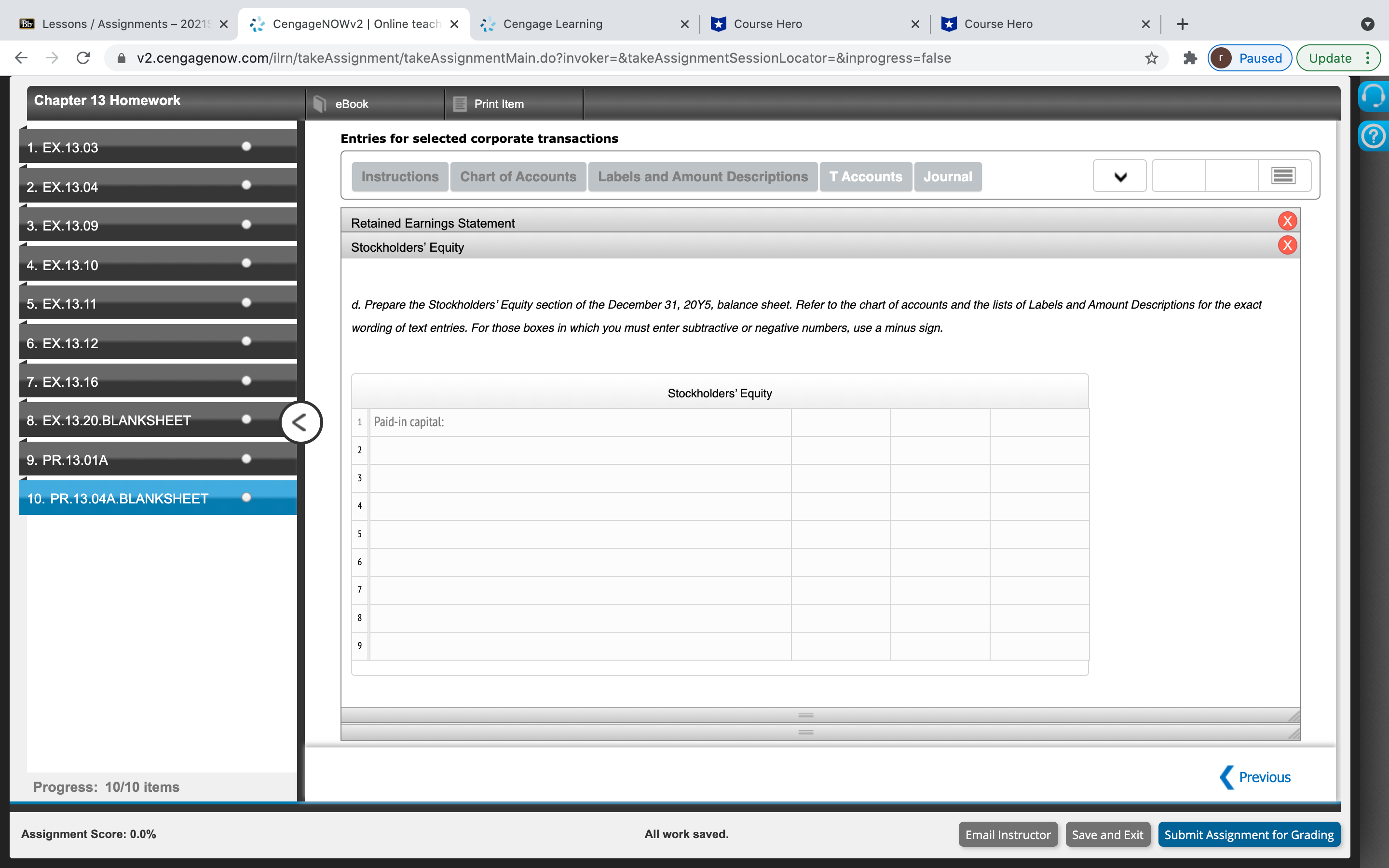Open the headset support chat icon
The height and width of the screenshot is (868, 1389).
click(x=1373, y=96)
